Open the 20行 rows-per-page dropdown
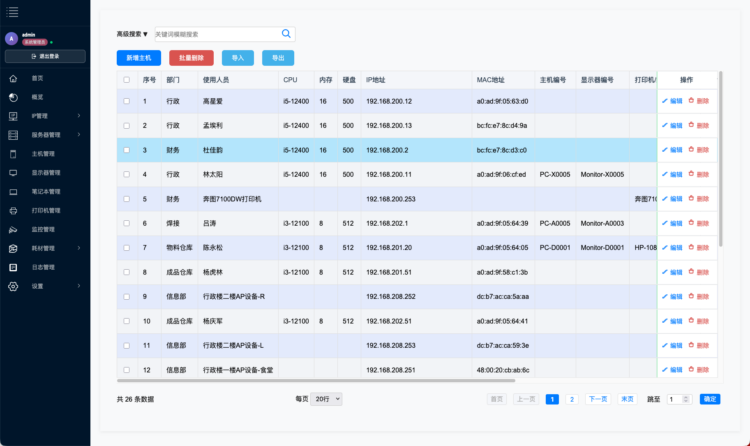This screenshot has width=750, height=446. [x=326, y=399]
